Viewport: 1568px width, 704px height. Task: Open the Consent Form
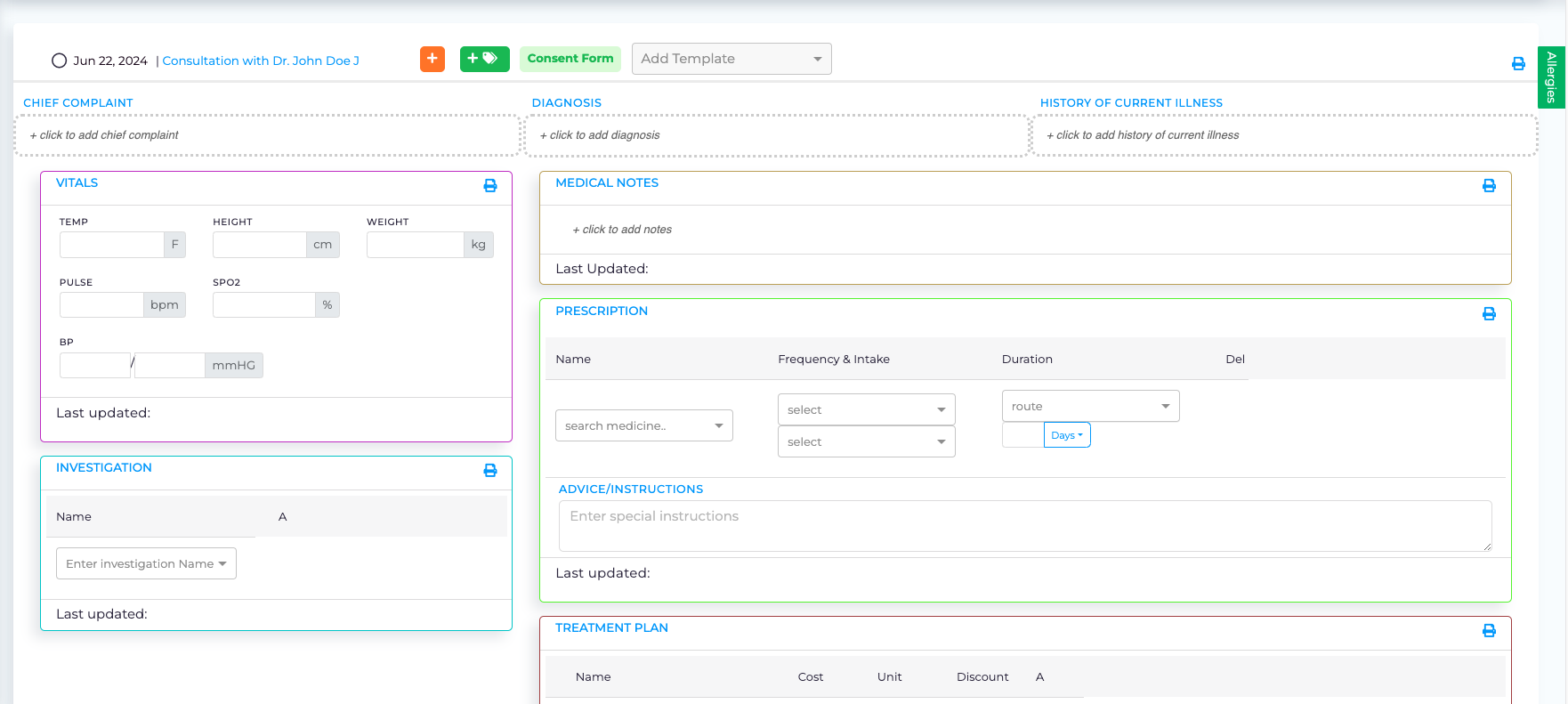pyautogui.click(x=570, y=59)
